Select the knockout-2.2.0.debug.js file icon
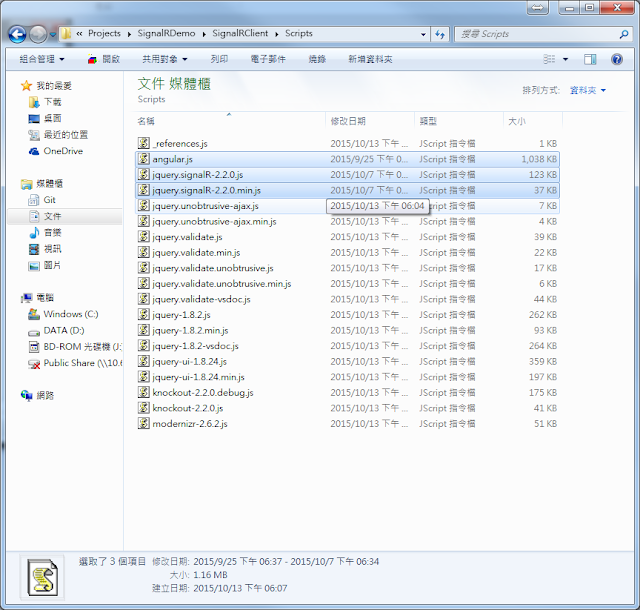 click(143, 392)
